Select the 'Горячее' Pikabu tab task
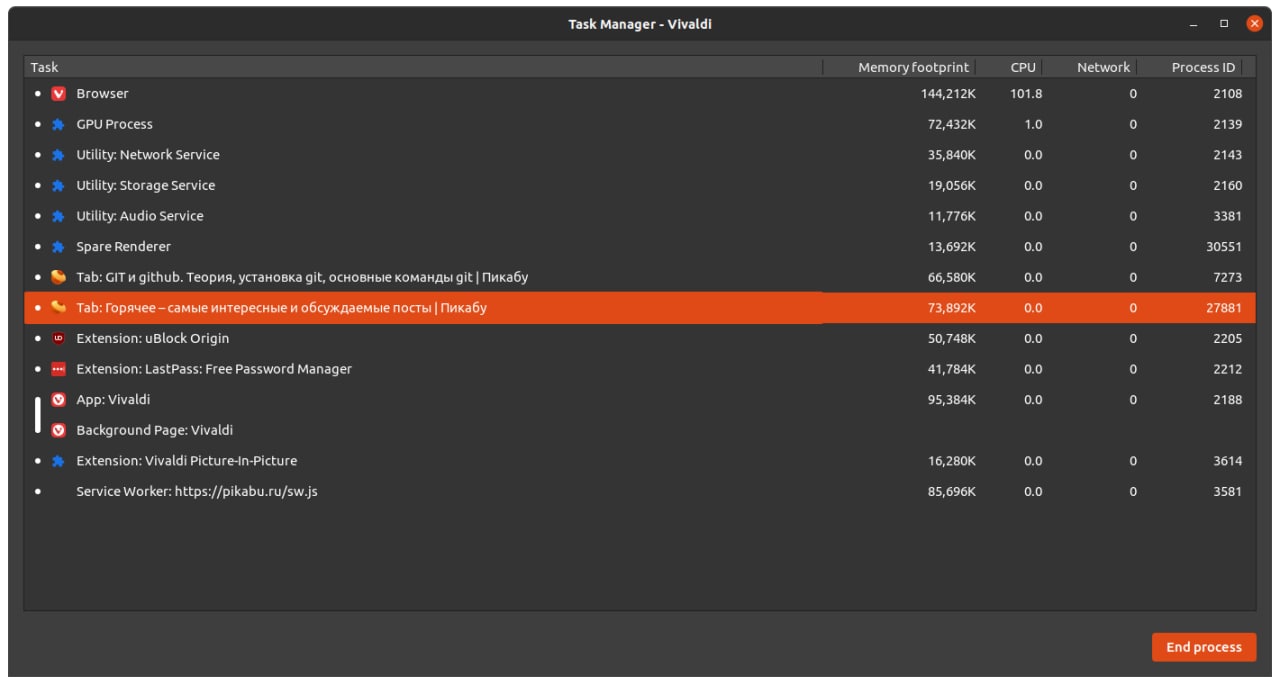 (x=640, y=308)
